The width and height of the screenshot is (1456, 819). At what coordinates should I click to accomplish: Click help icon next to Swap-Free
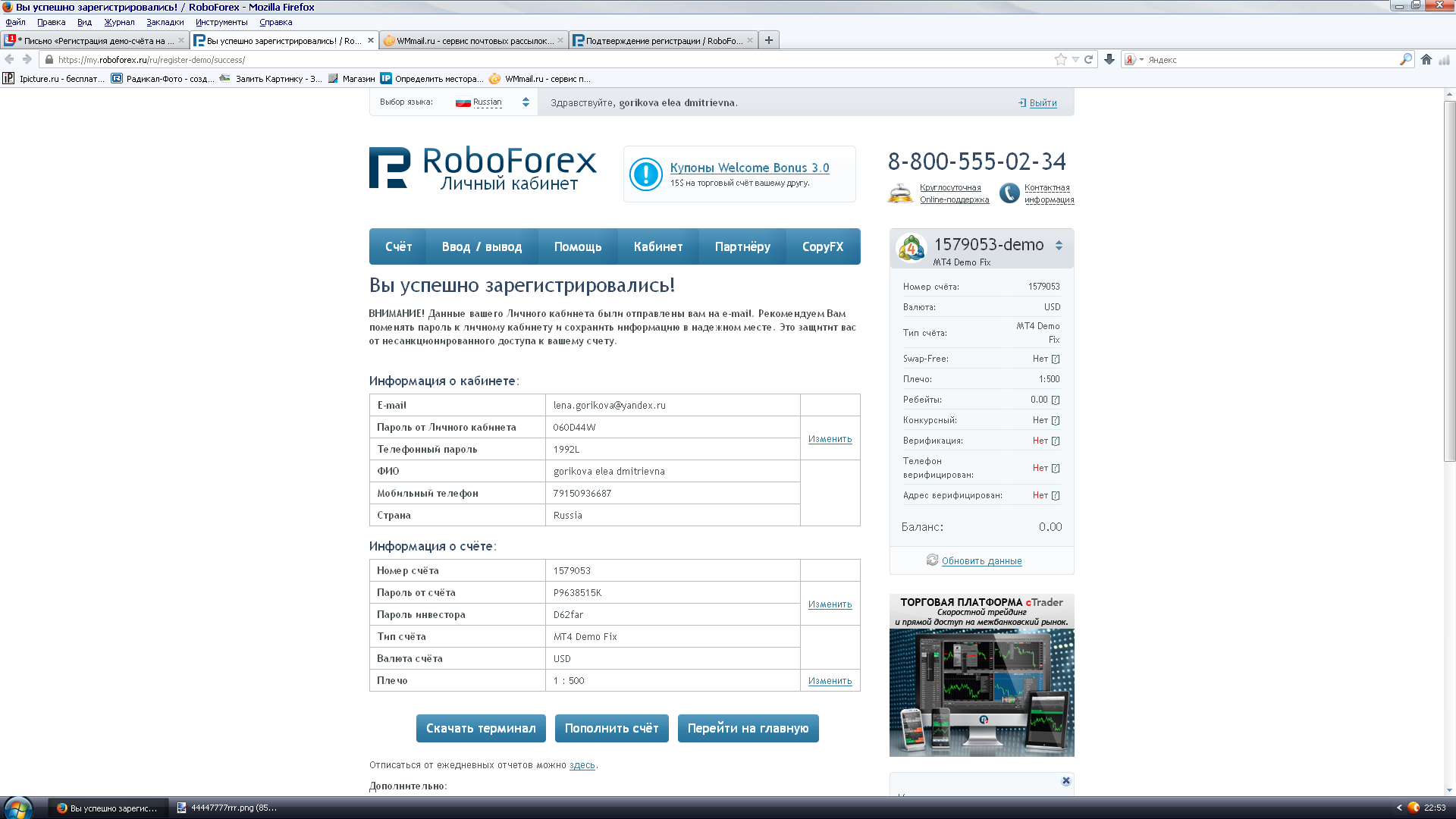pyautogui.click(x=1056, y=359)
